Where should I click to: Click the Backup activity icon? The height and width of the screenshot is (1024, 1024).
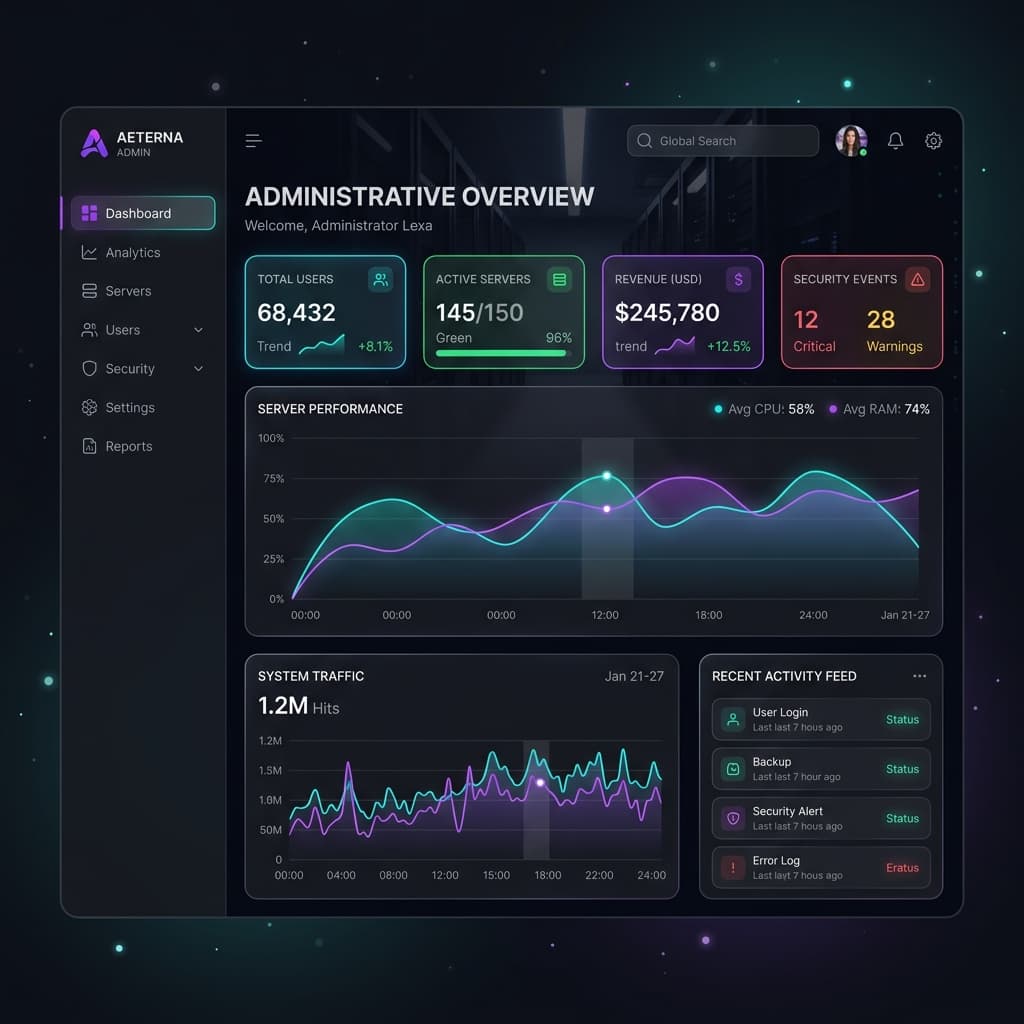(733, 769)
